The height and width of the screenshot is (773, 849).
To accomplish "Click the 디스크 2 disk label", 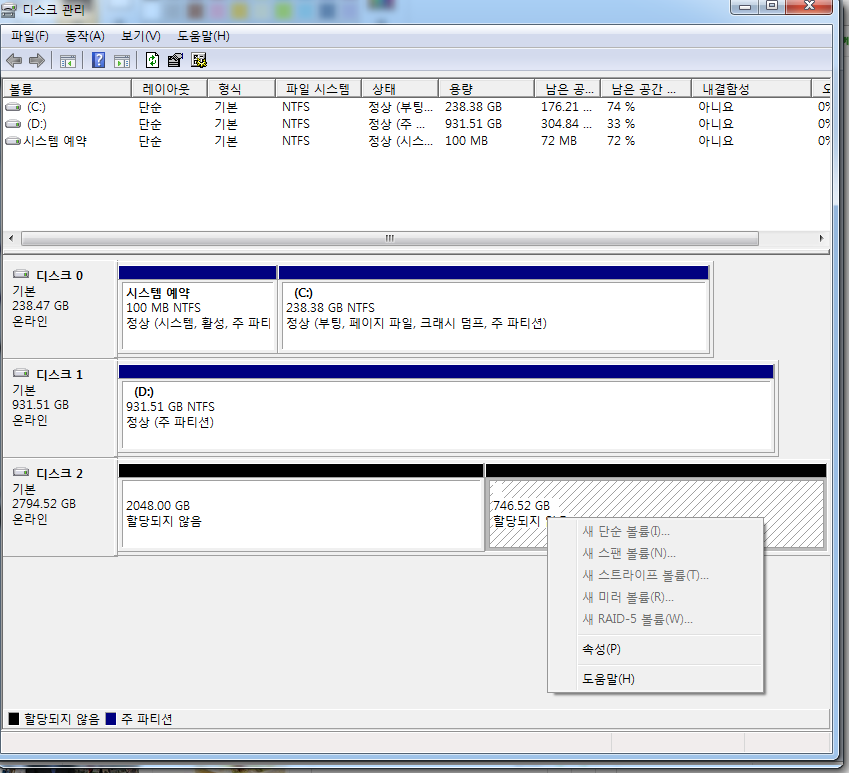I will [x=59, y=473].
